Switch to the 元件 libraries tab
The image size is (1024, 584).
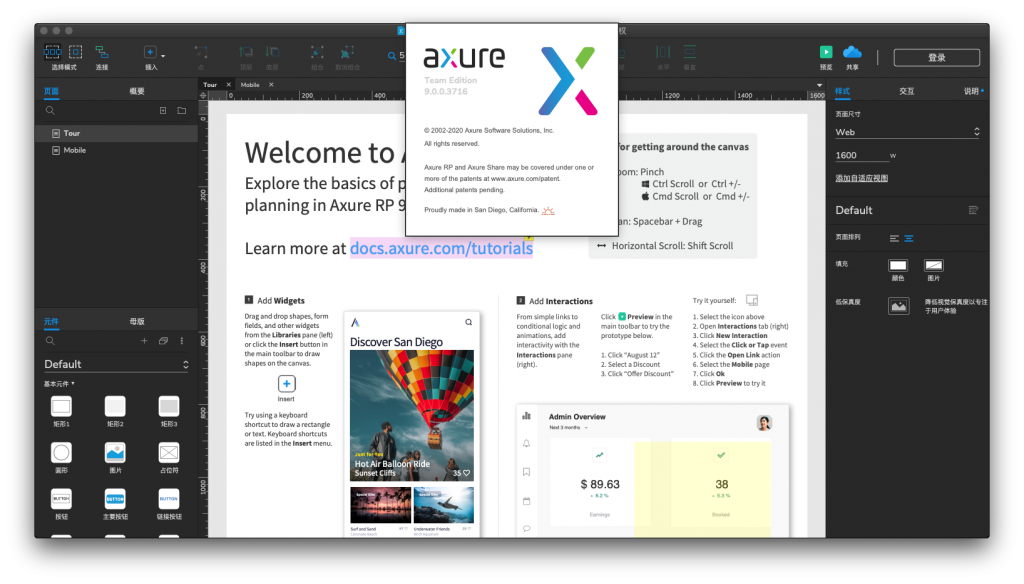pyautogui.click(x=51, y=321)
